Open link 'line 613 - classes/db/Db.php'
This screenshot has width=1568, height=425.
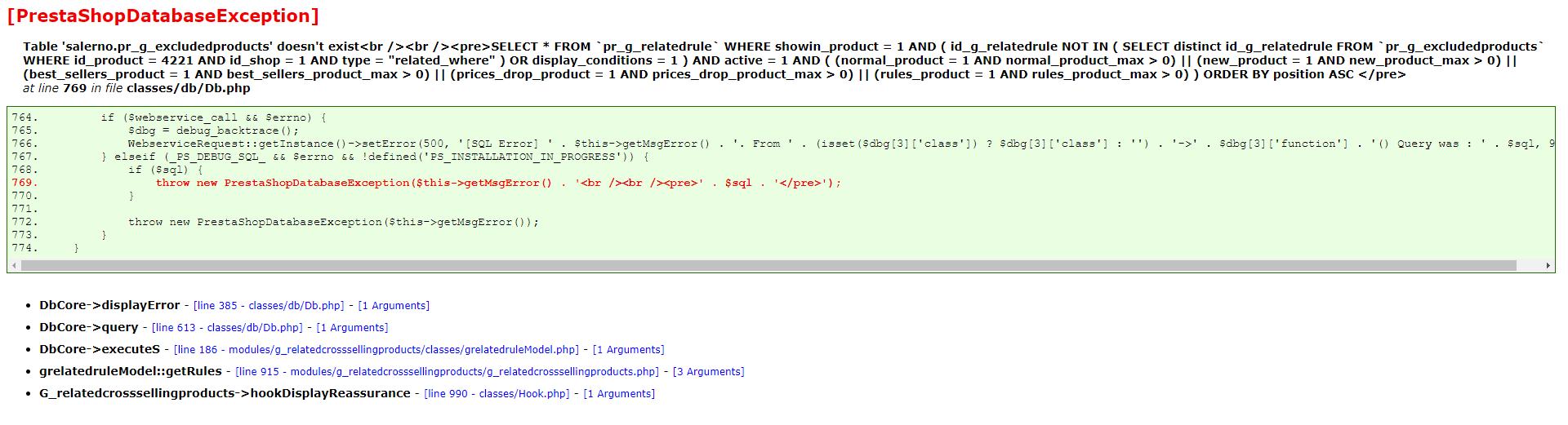pos(227,328)
